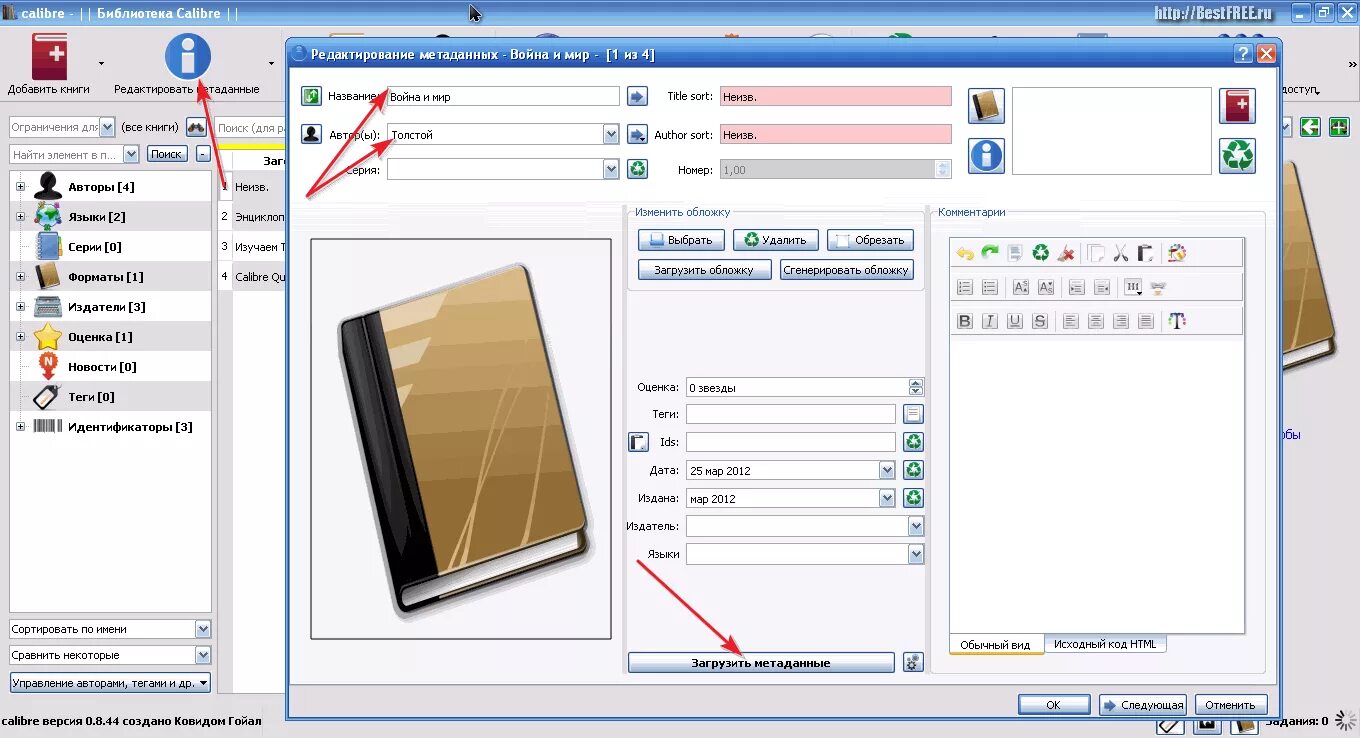Justify comment text
Image resolution: width=1360 pixels, height=738 pixels.
[1146, 321]
